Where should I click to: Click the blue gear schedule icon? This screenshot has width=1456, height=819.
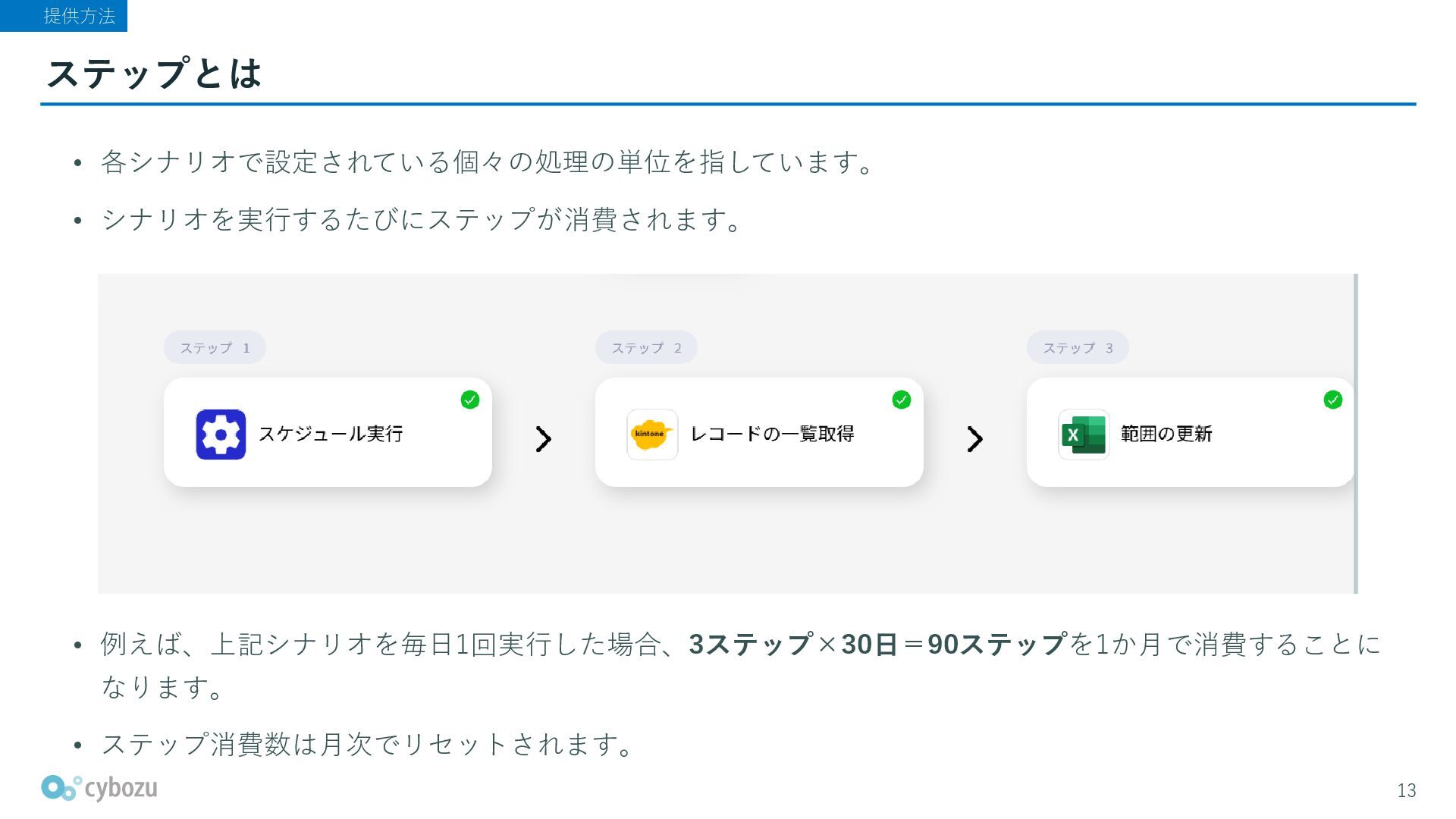(221, 435)
